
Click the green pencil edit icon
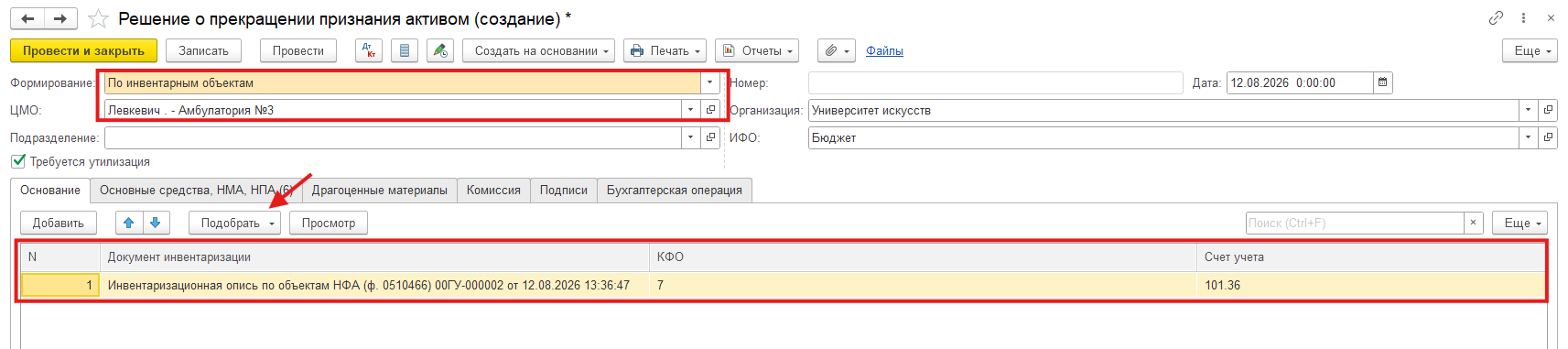440,50
